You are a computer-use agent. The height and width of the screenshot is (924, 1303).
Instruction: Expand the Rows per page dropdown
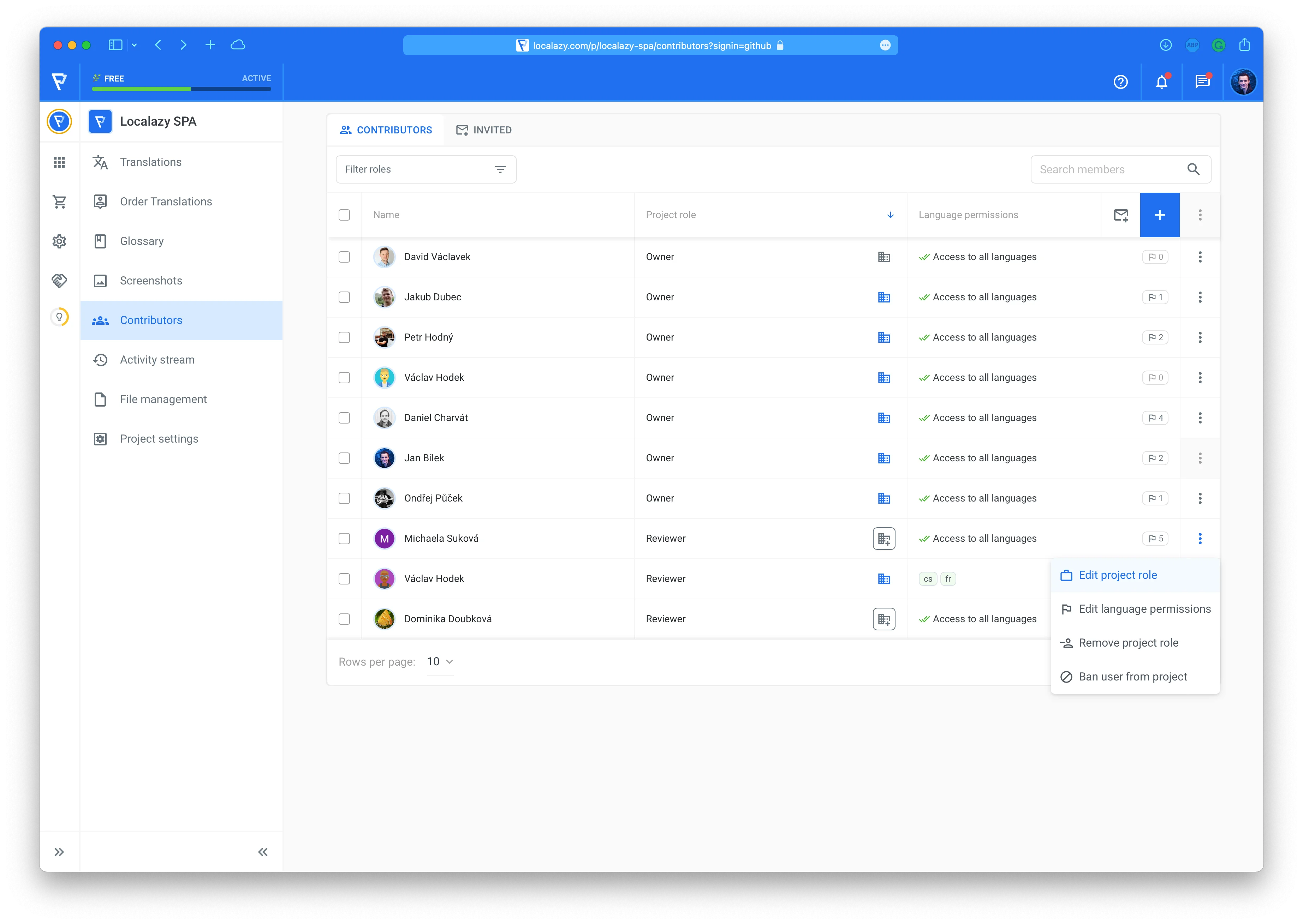click(440, 662)
